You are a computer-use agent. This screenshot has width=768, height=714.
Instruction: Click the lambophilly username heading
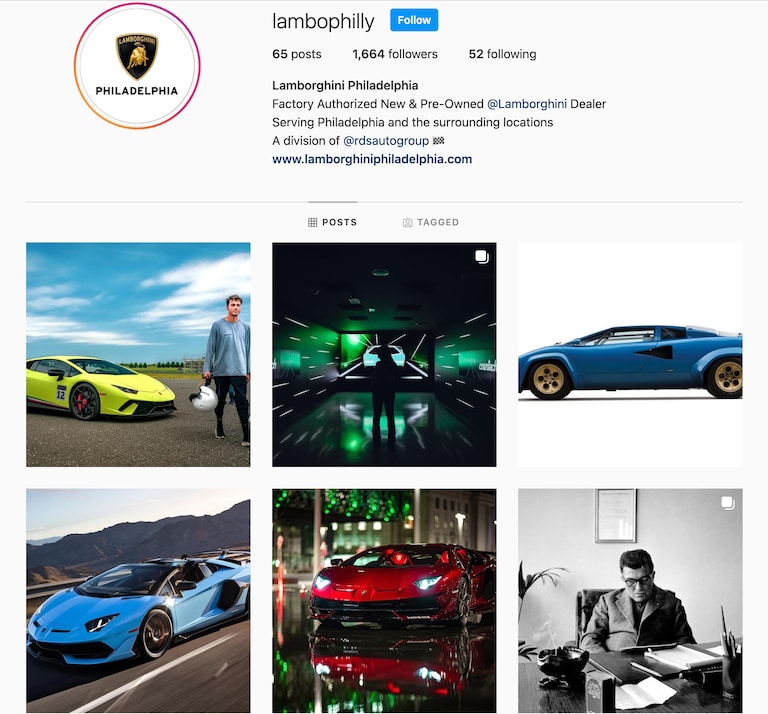(x=323, y=22)
